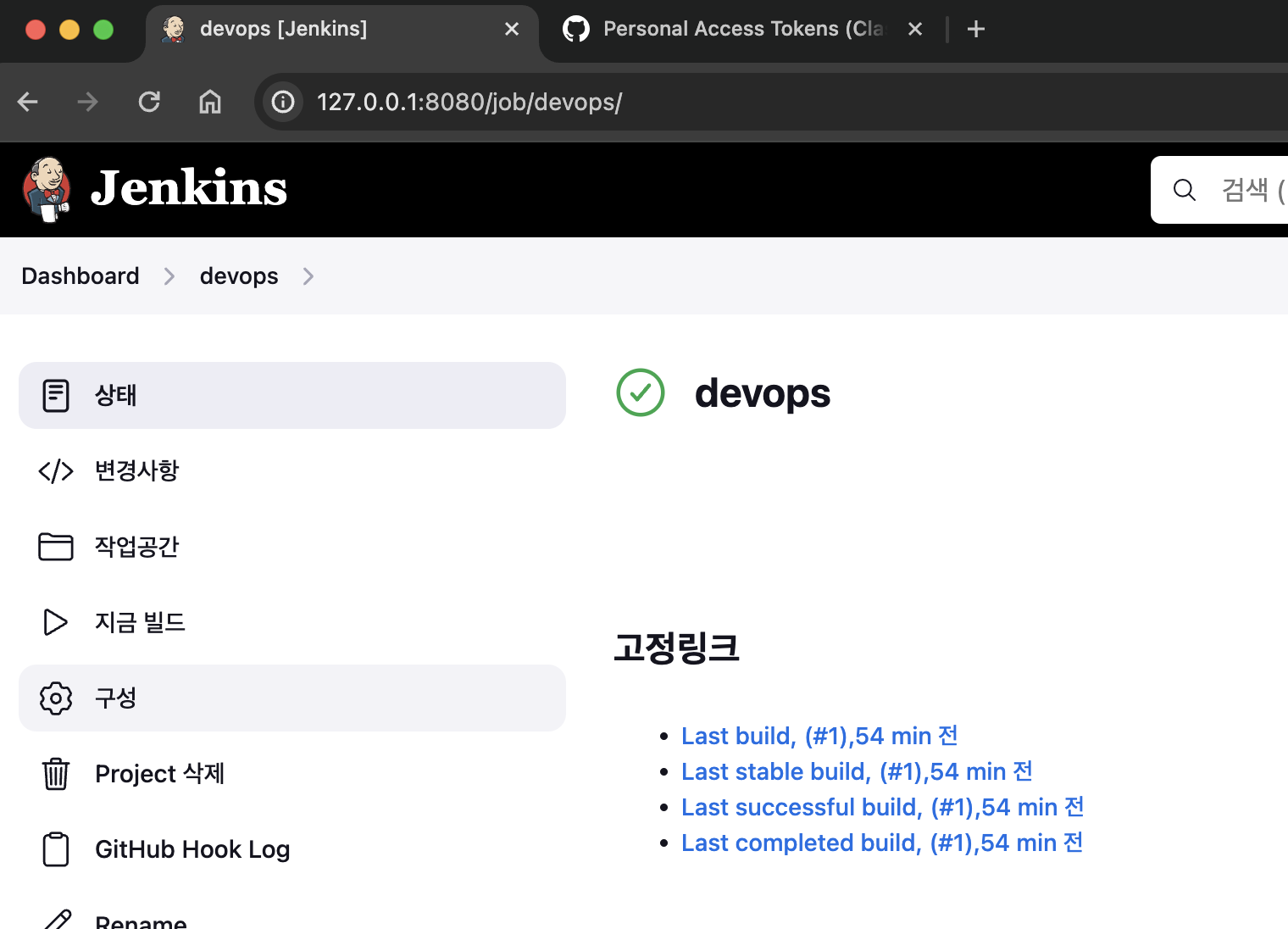Open 구성 configuration page
1288x929 pixels.
coord(292,698)
